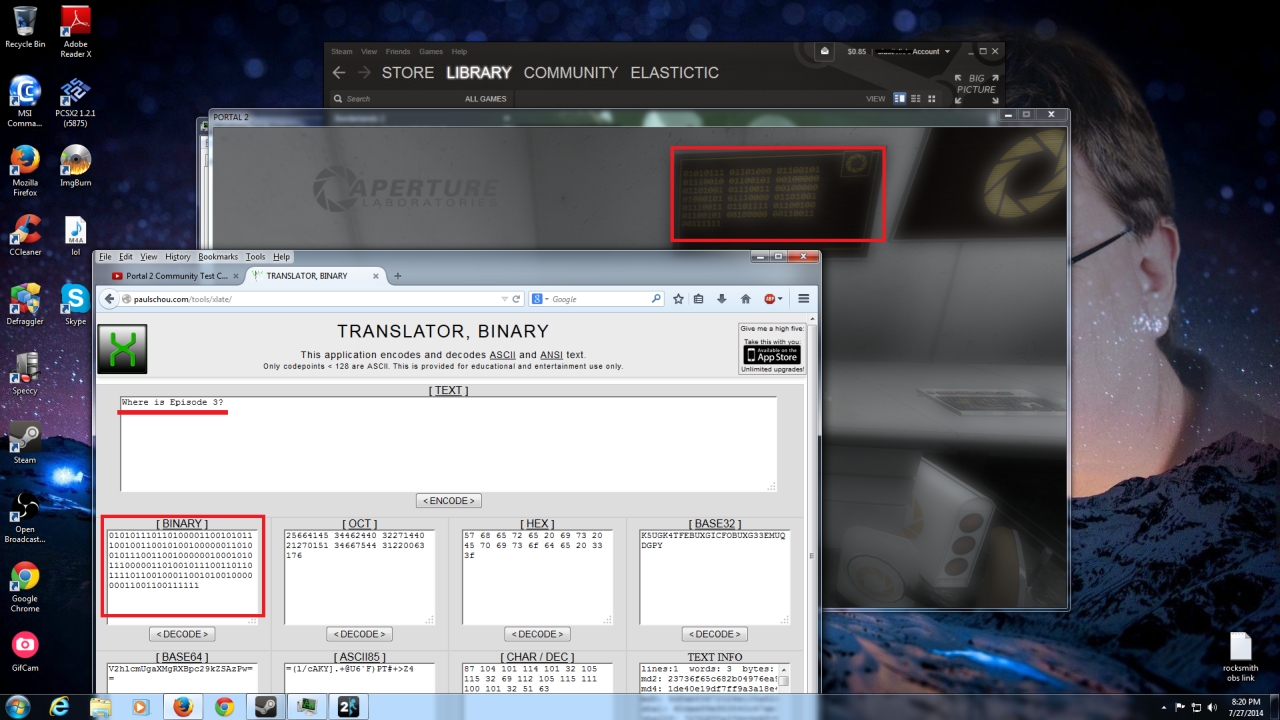Open the Firefox downloads arrow icon
Viewport: 1280px width, 720px height.
(x=721, y=299)
